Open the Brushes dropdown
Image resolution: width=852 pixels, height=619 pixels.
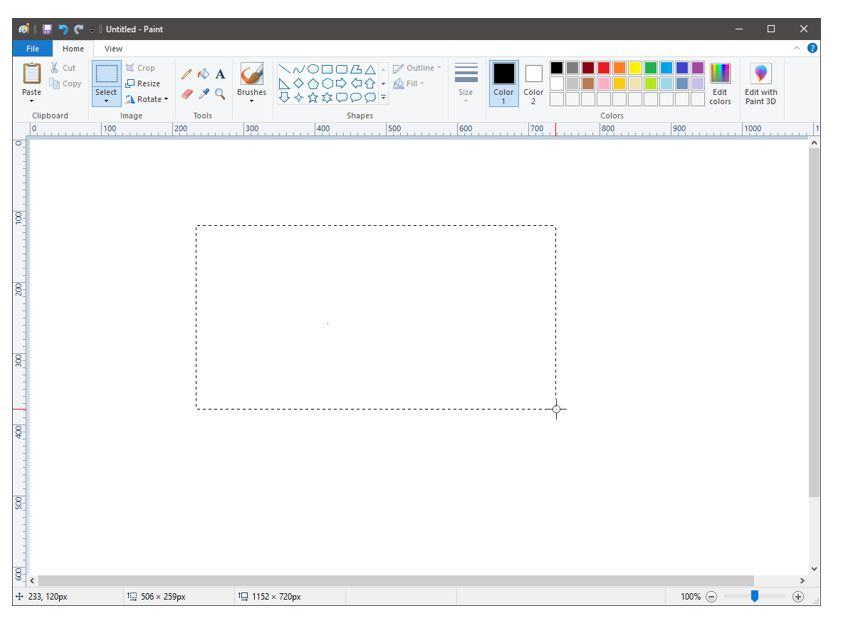251,100
